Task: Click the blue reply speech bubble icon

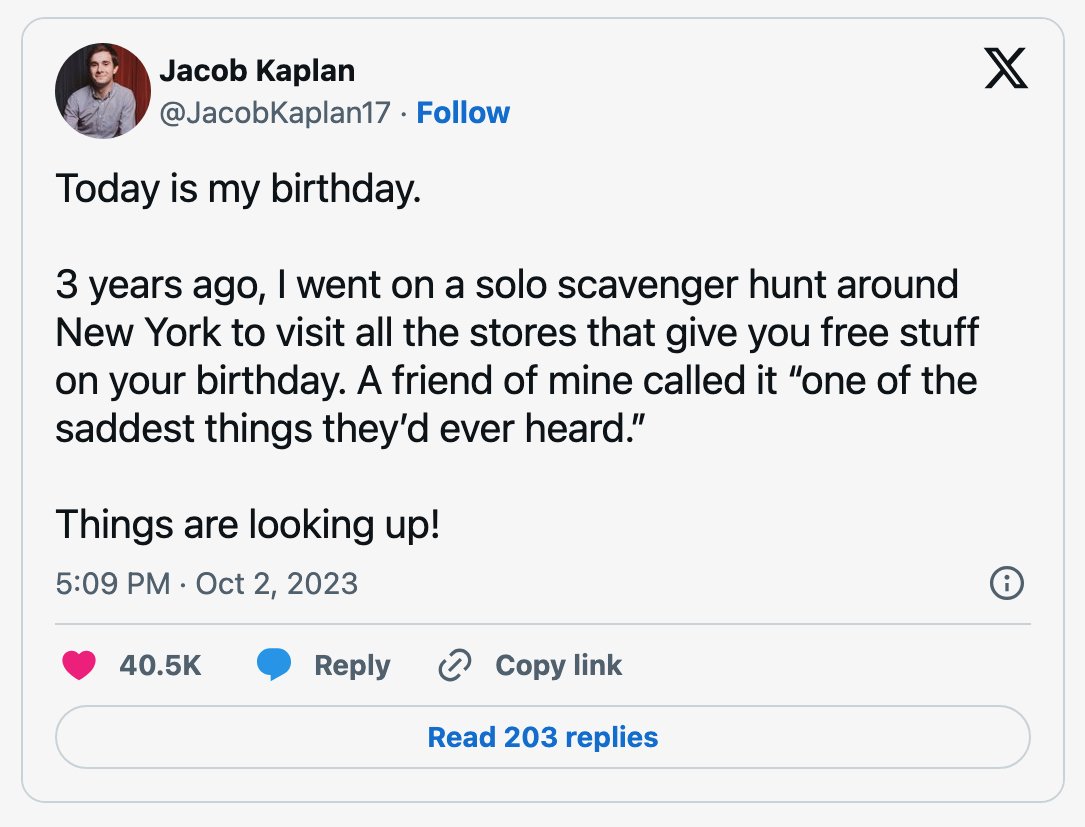Action: tap(274, 666)
